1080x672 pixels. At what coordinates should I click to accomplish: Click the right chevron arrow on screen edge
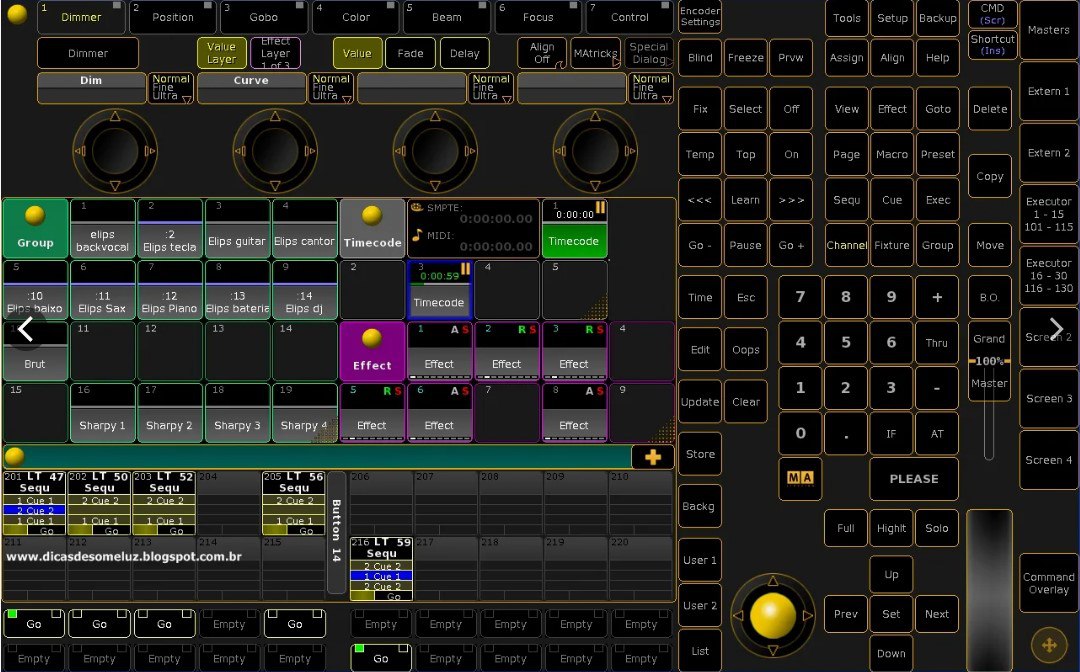[x=1055, y=328]
